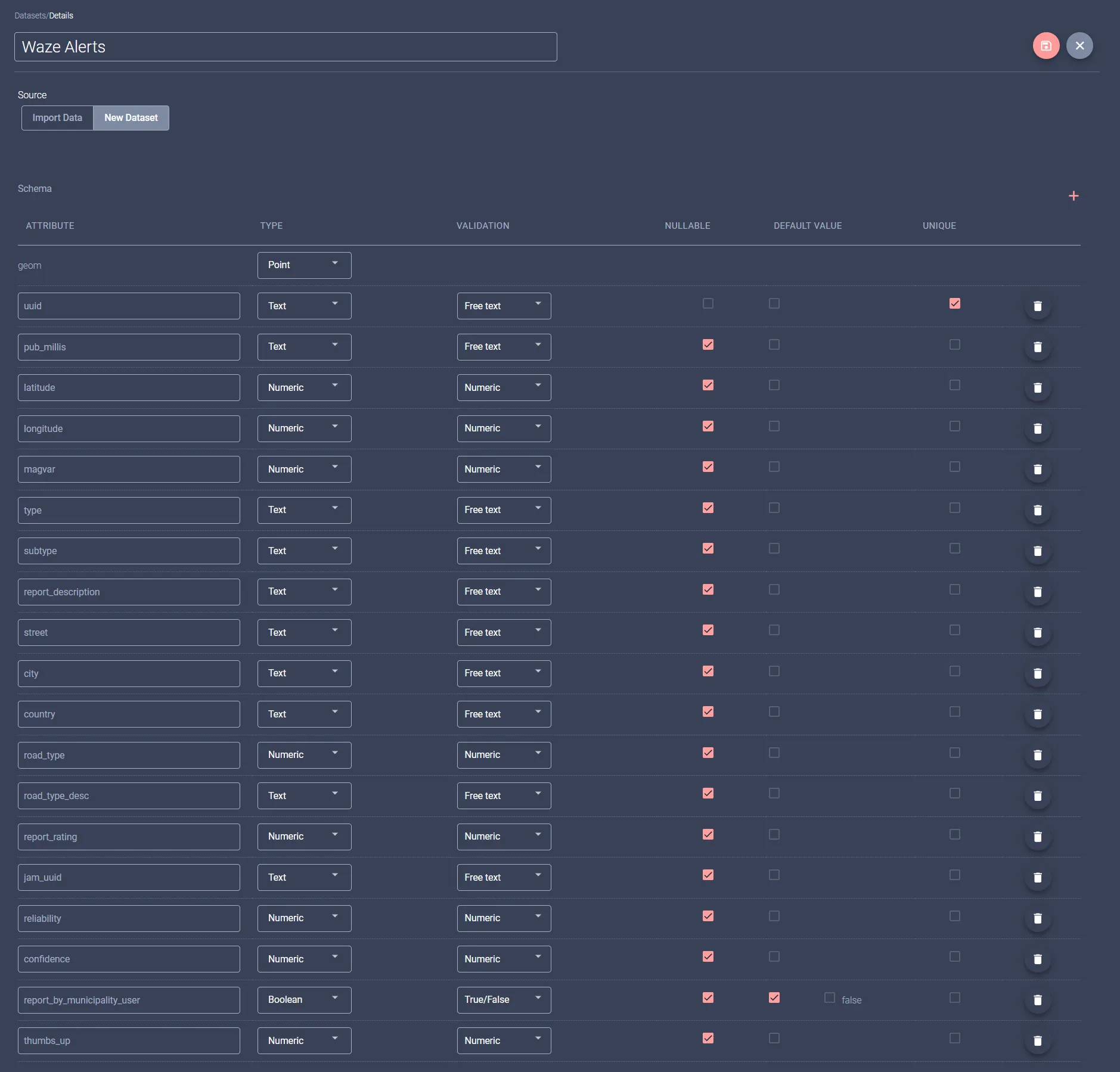Enable default value for latitude
This screenshot has width=1120, height=1072.
click(774, 385)
